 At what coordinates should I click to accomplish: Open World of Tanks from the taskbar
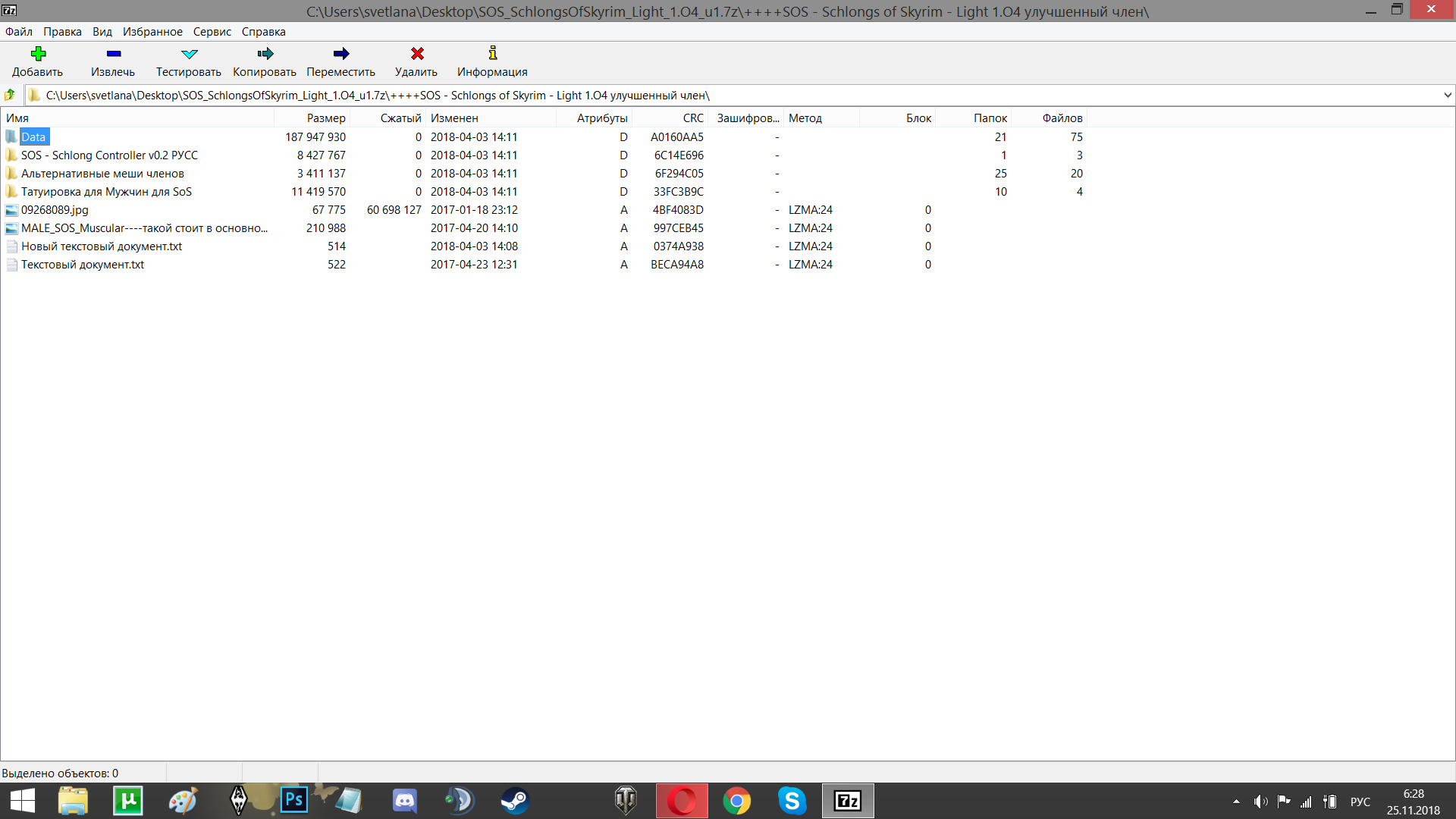(626, 801)
